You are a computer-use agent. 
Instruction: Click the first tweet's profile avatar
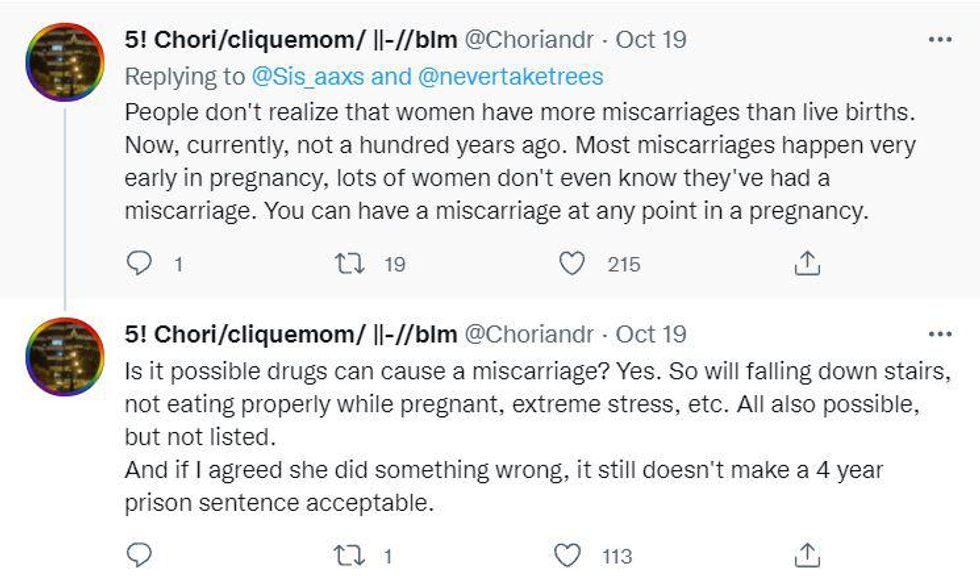65,62
